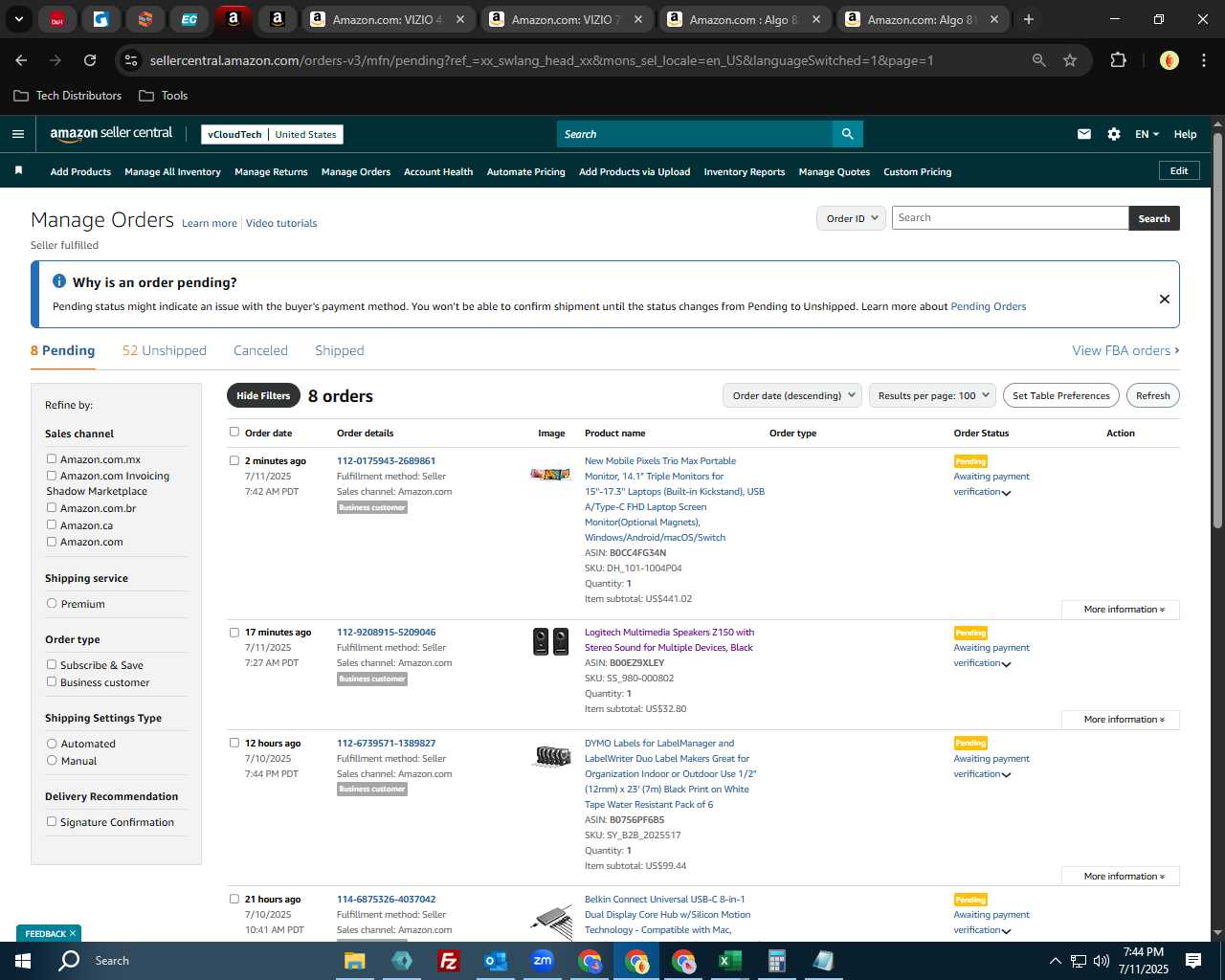Click the Logitech speakers product thumbnail

pos(550,641)
